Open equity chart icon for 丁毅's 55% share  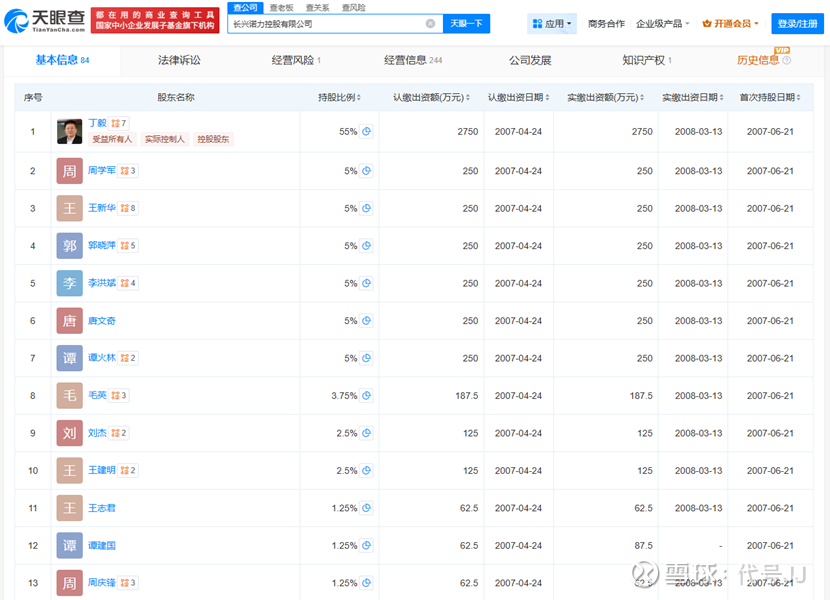(366, 132)
